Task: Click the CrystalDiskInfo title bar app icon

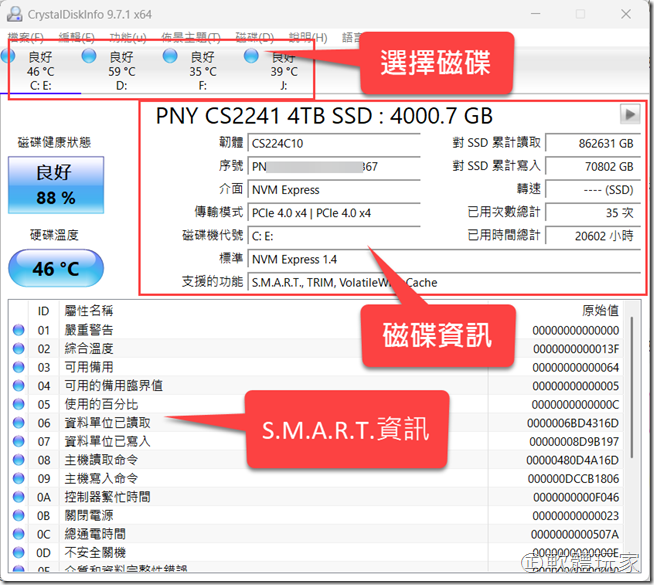Action: tap(14, 15)
